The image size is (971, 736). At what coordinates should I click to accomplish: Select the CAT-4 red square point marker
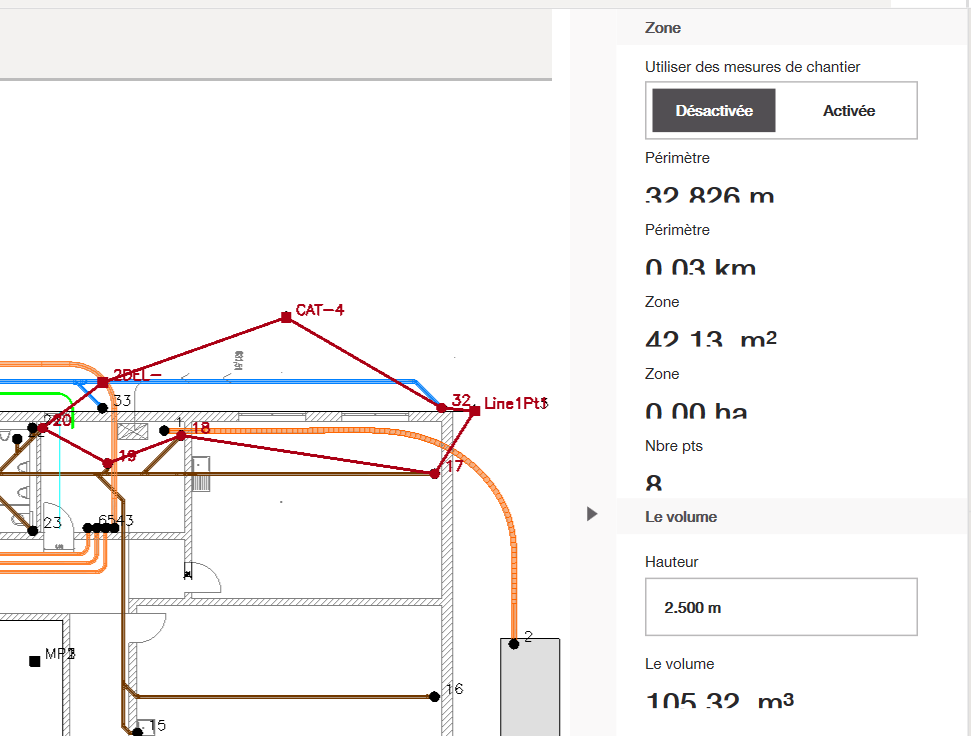point(286,317)
